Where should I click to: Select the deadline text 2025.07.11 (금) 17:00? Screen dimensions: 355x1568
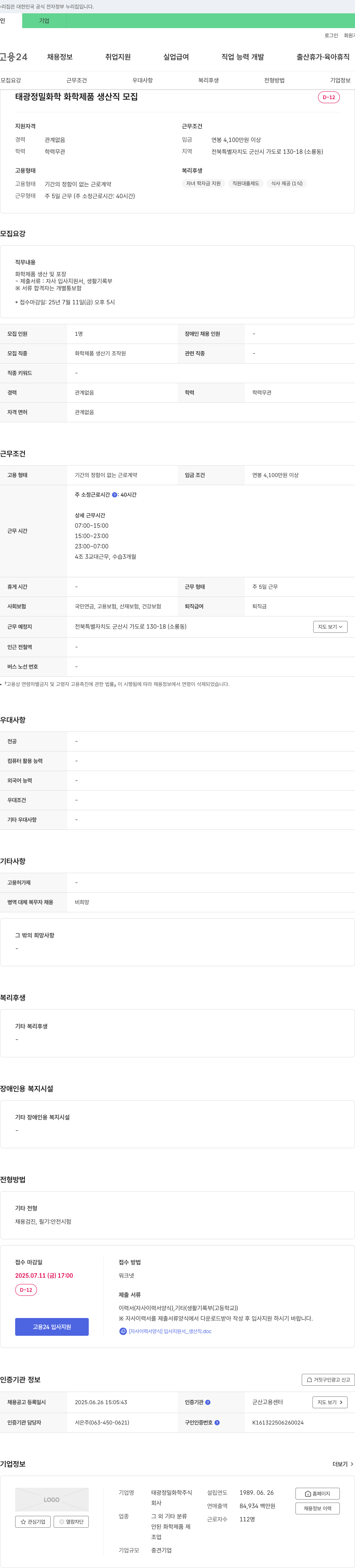click(44, 1275)
